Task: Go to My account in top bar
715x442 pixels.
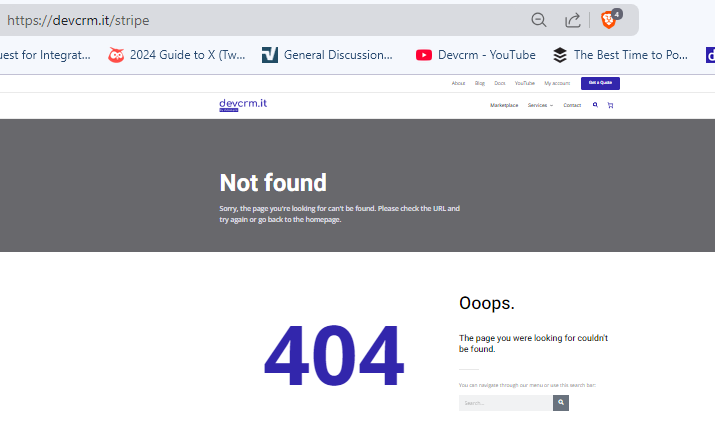Action: coord(557,83)
